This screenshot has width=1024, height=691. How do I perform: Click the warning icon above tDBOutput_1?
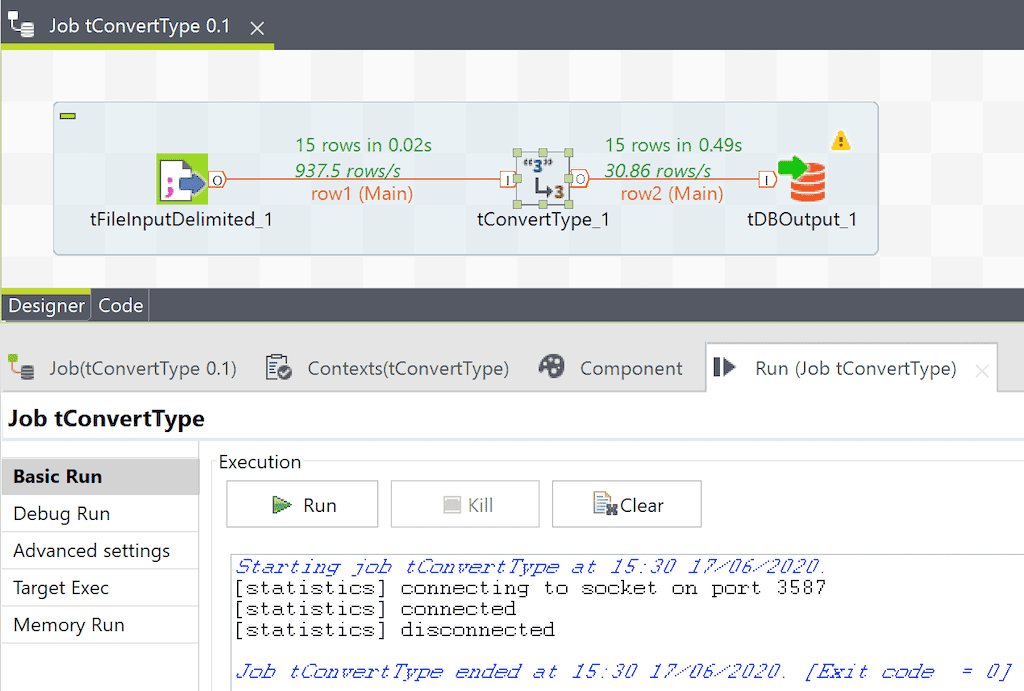pos(840,141)
